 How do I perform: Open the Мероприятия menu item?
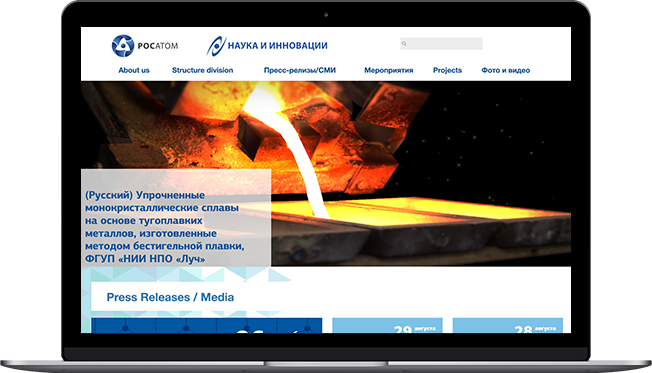389,70
